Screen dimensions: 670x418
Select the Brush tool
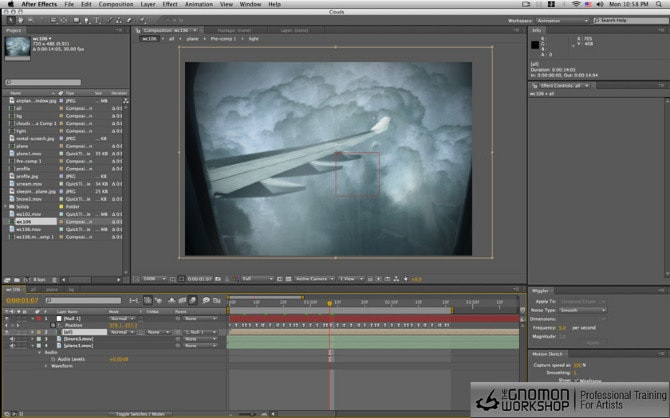pyautogui.click(x=109, y=20)
